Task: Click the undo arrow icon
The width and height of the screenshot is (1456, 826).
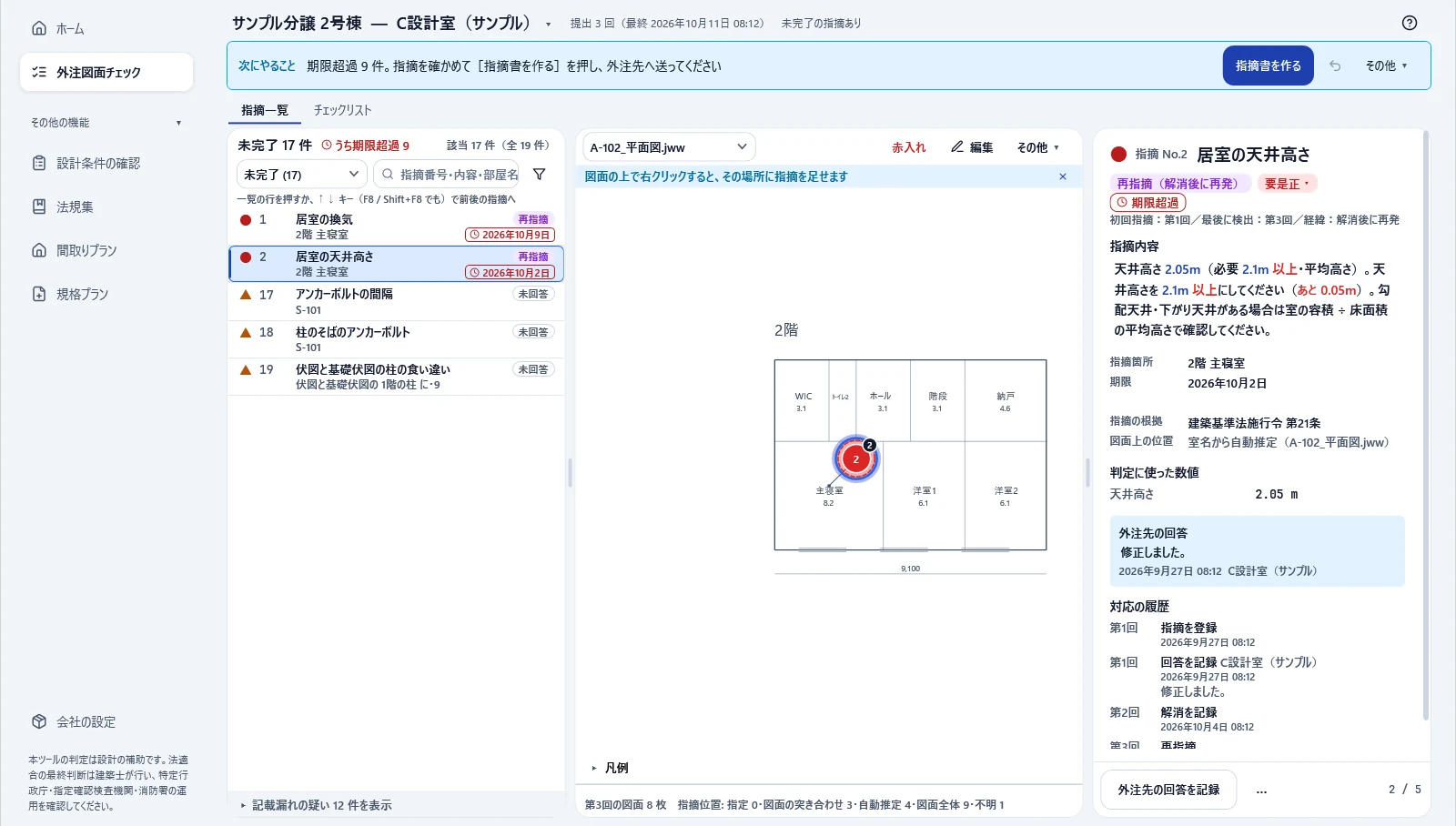Action: point(1335,65)
